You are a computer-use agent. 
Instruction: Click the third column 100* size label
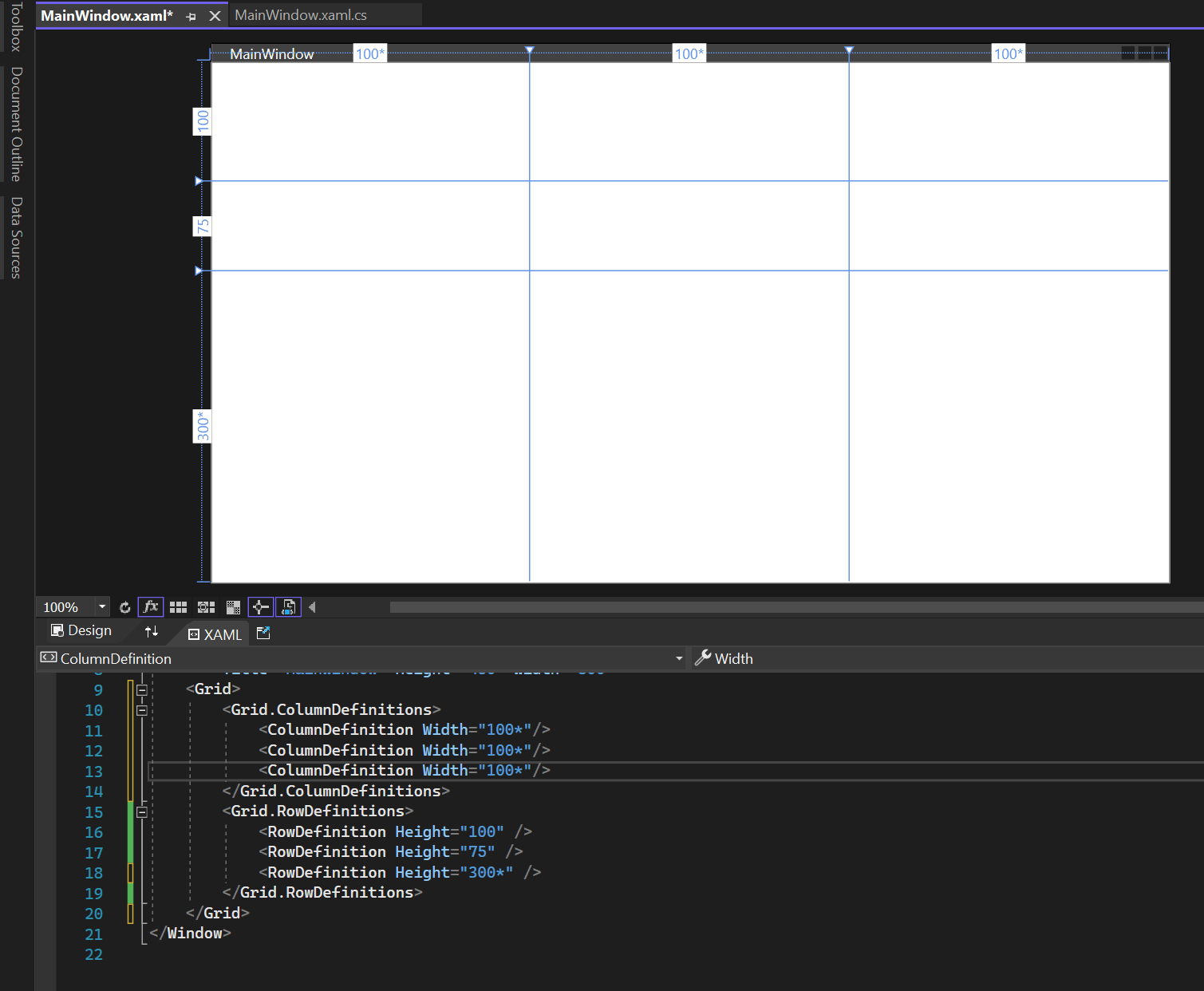(x=1009, y=53)
